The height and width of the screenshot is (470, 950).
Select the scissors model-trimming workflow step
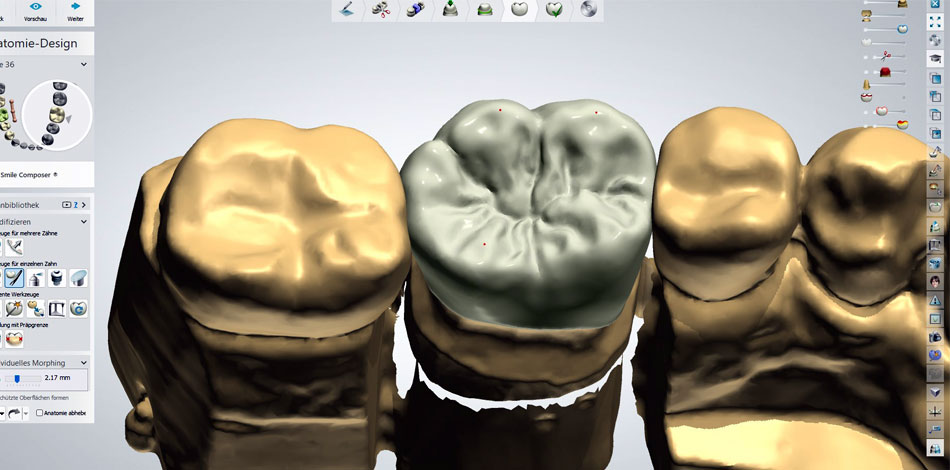pos(381,9)
